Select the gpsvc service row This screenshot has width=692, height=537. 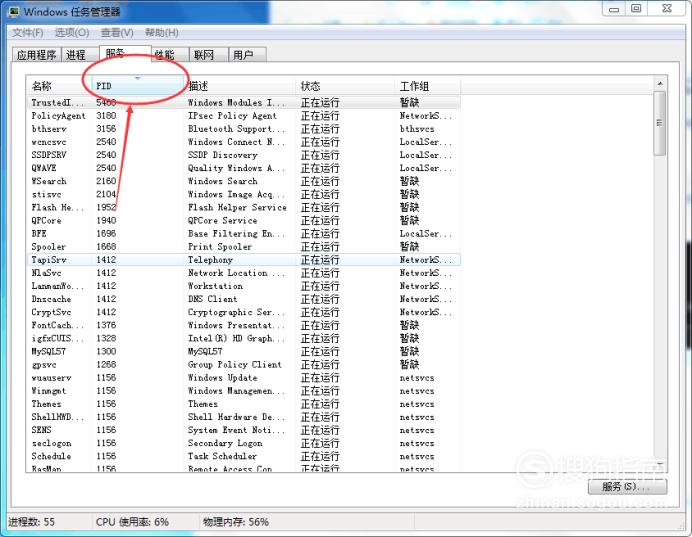click(244, 365)
